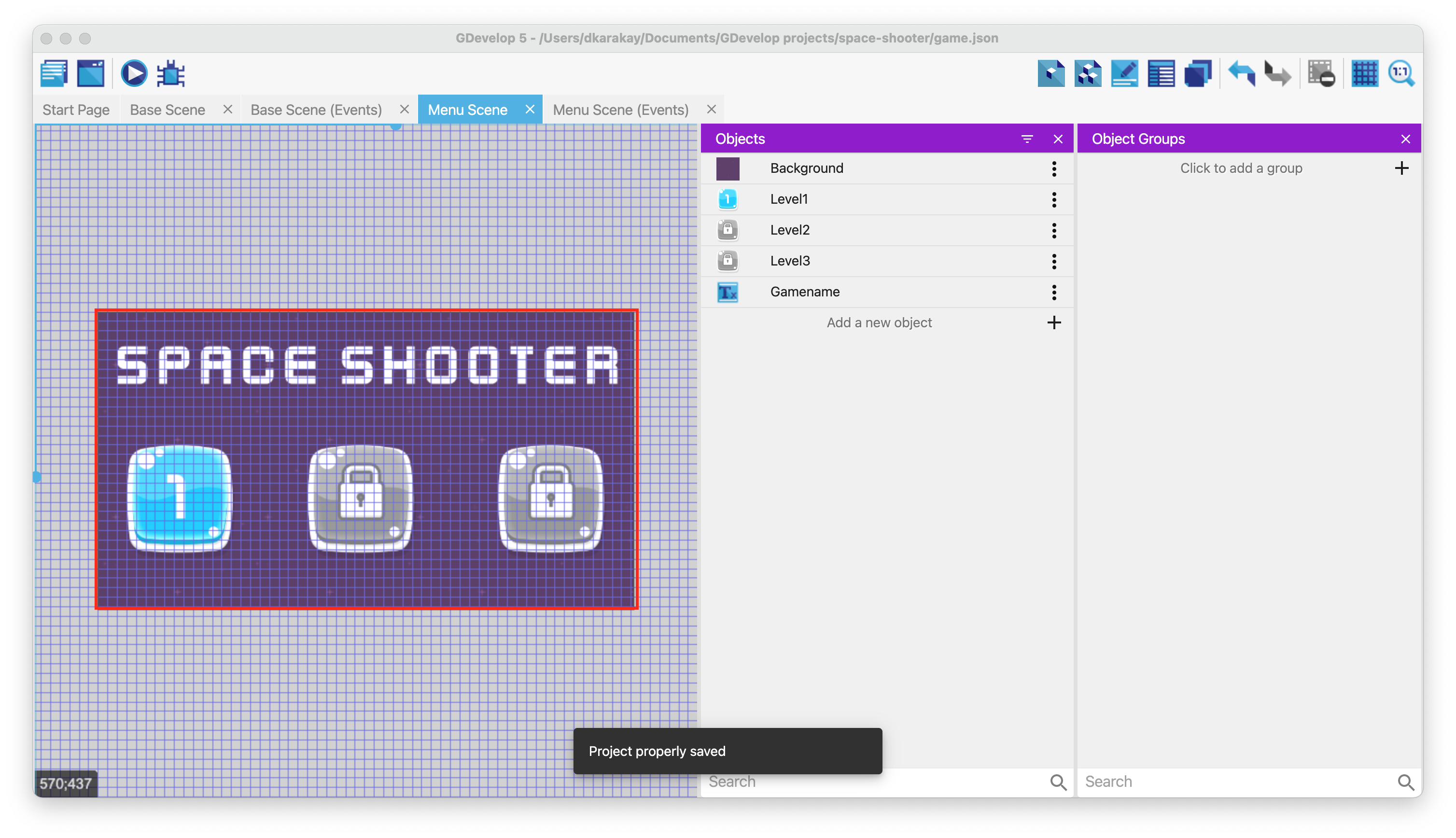Launch game preview with play button
The width and height of the screenshot is (1456, 838).
click(134, 73)
